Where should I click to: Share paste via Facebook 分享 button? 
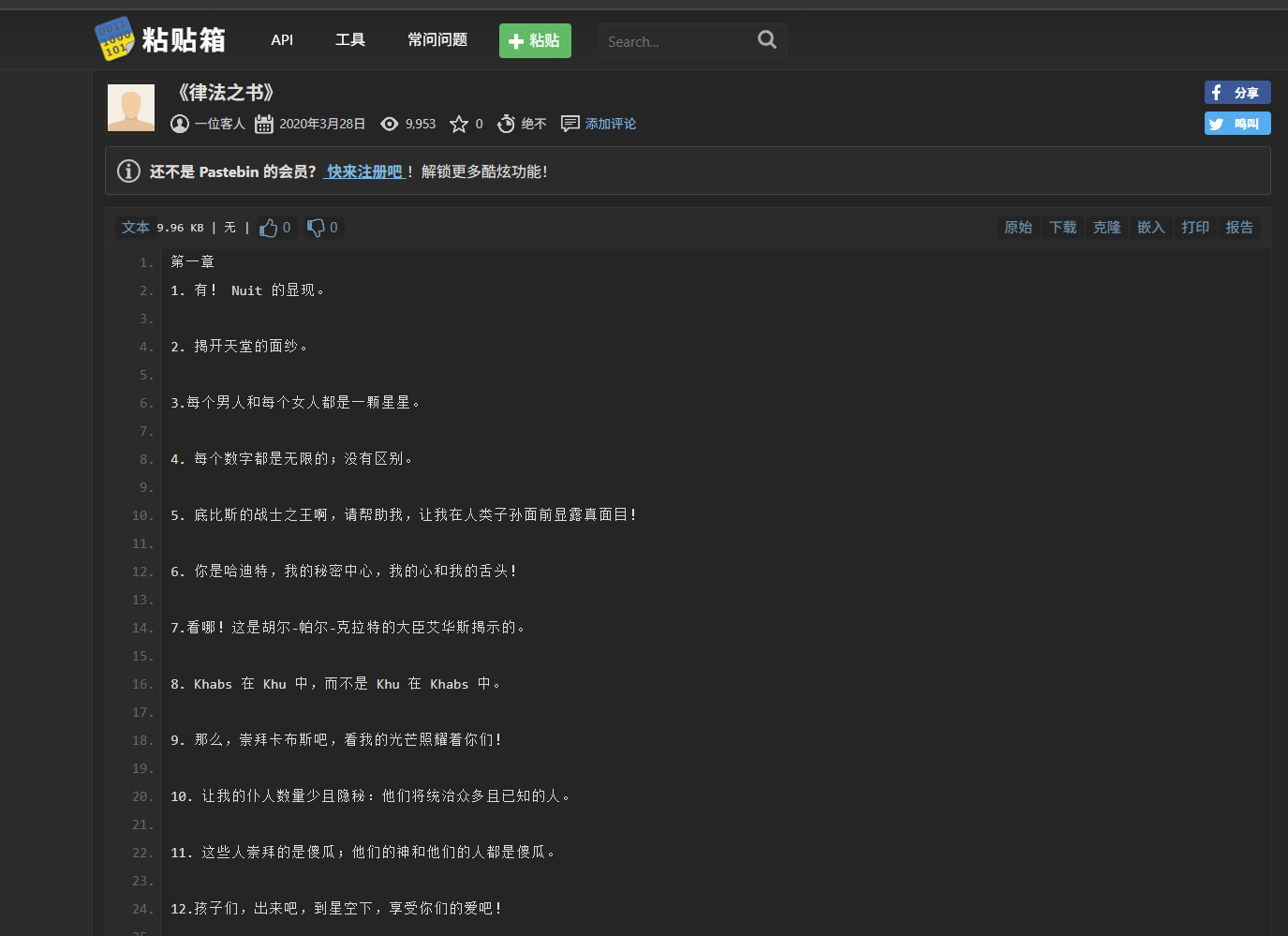click(1236, 93)
